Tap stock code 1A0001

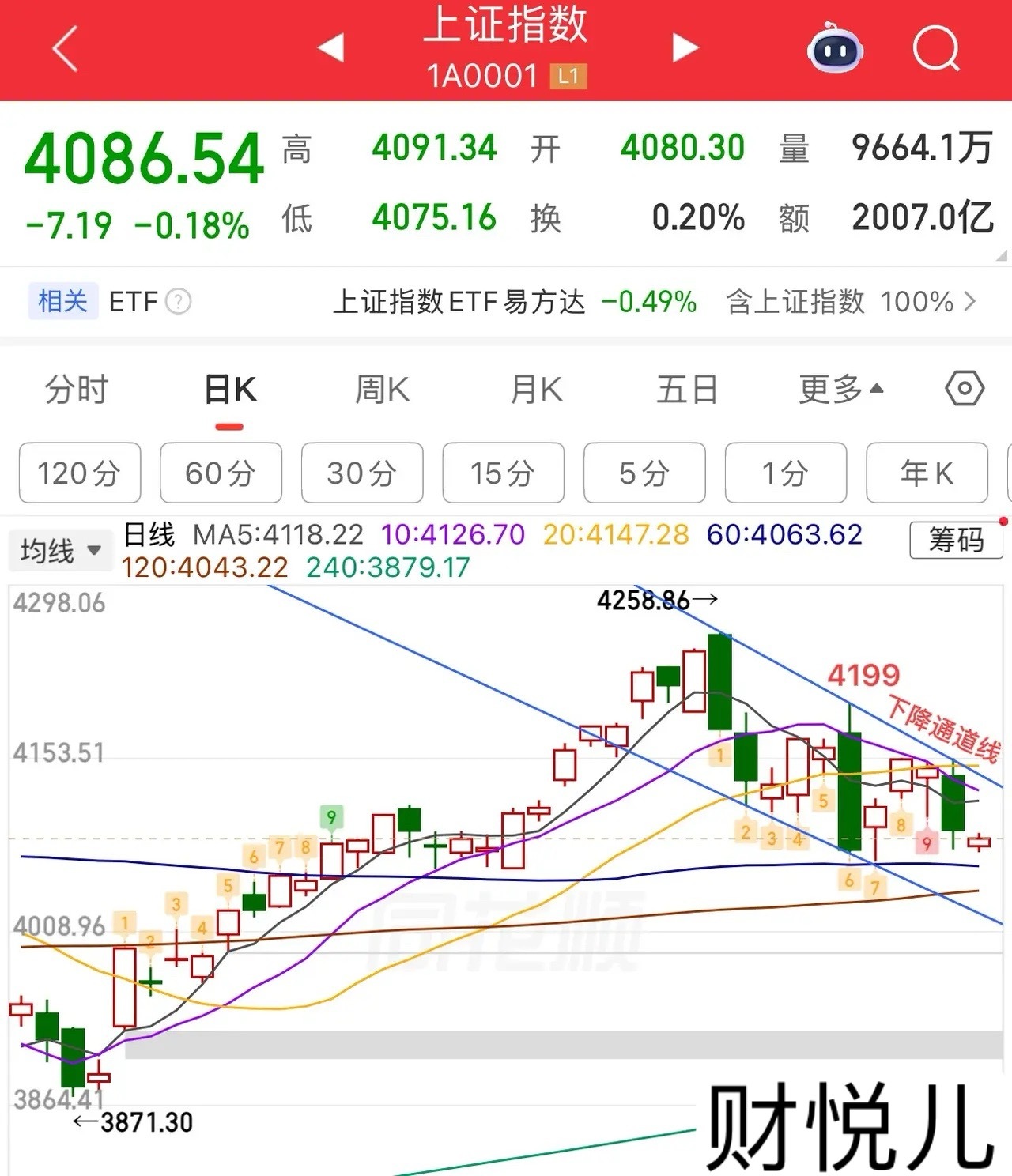482,77
